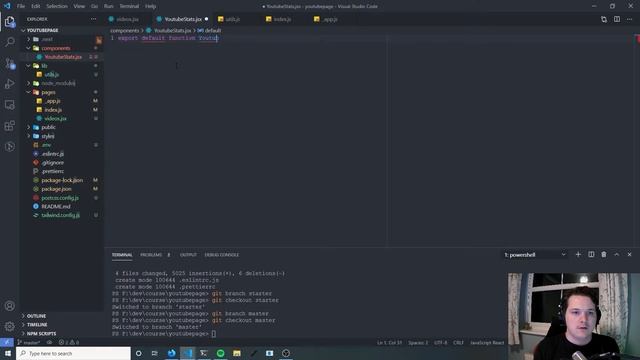The width and height of the screenshot is (640, 360).
Task: Open Firefox from the taskbar
Action: [171, 353]
